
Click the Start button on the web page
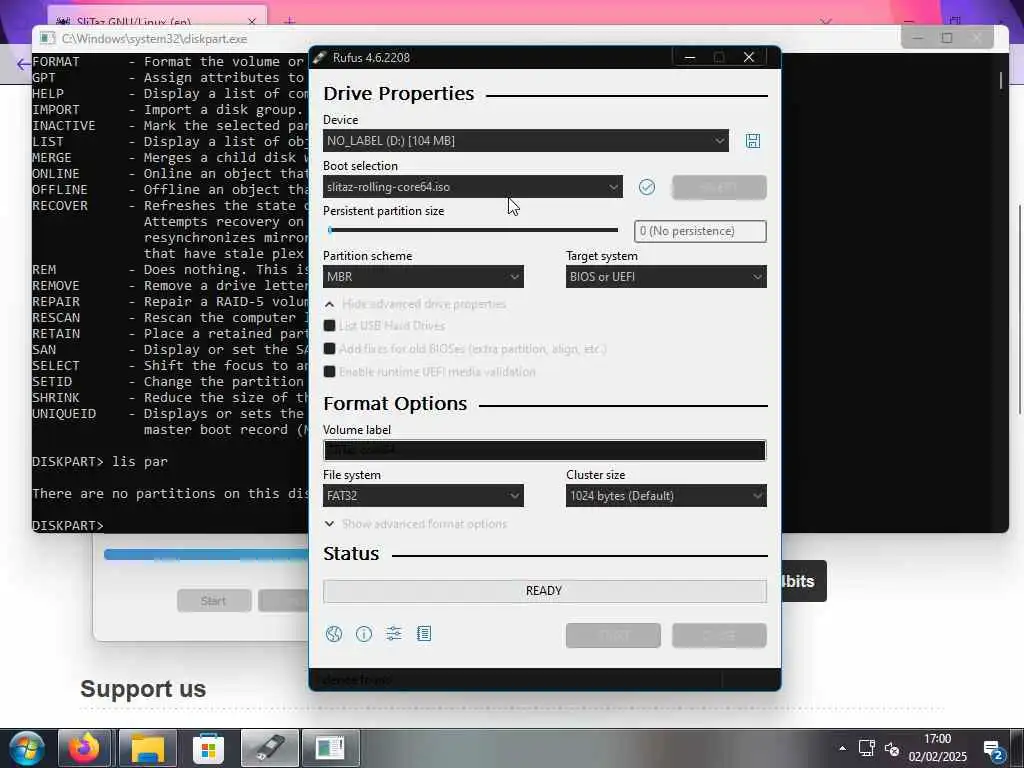214,601
